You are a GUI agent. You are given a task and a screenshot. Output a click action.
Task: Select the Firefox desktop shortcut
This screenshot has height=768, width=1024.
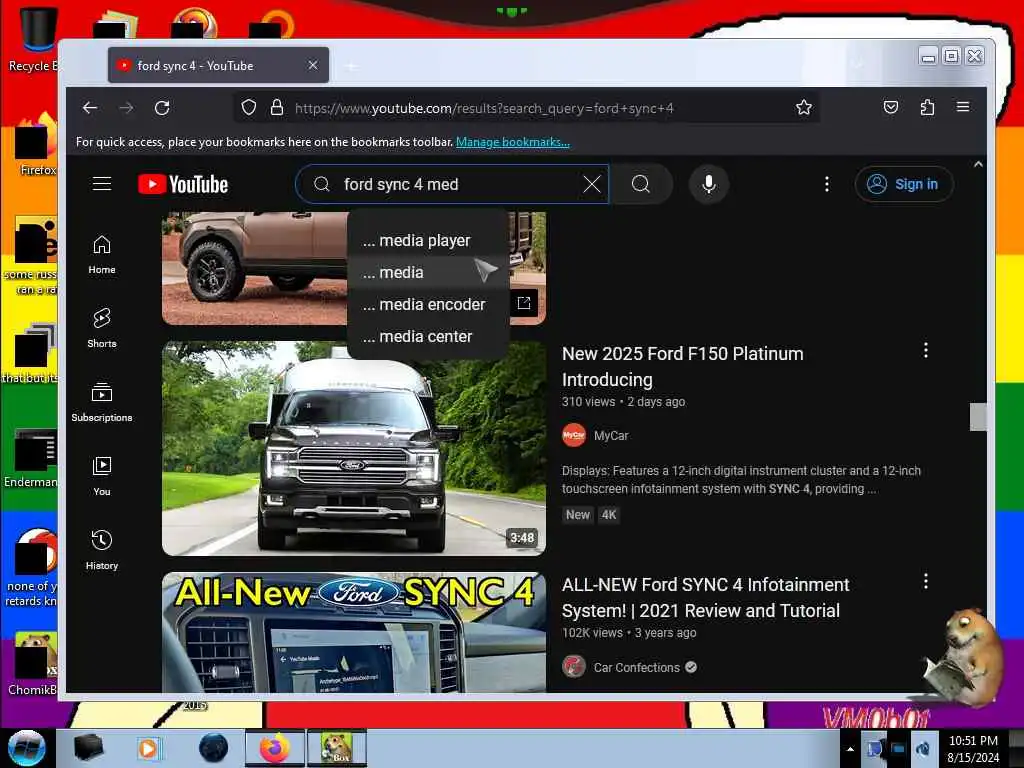[x=34, y=145]
